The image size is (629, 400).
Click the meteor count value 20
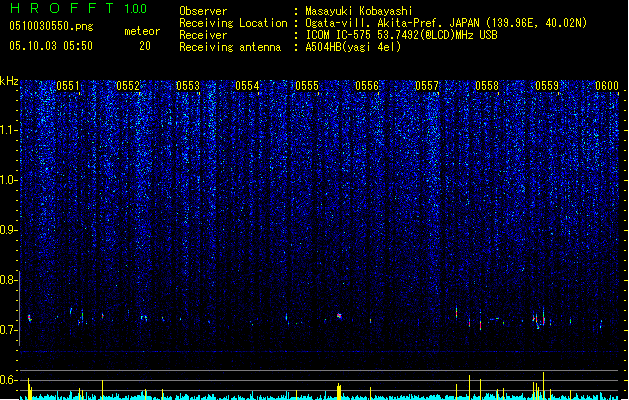tap(145, 46)
